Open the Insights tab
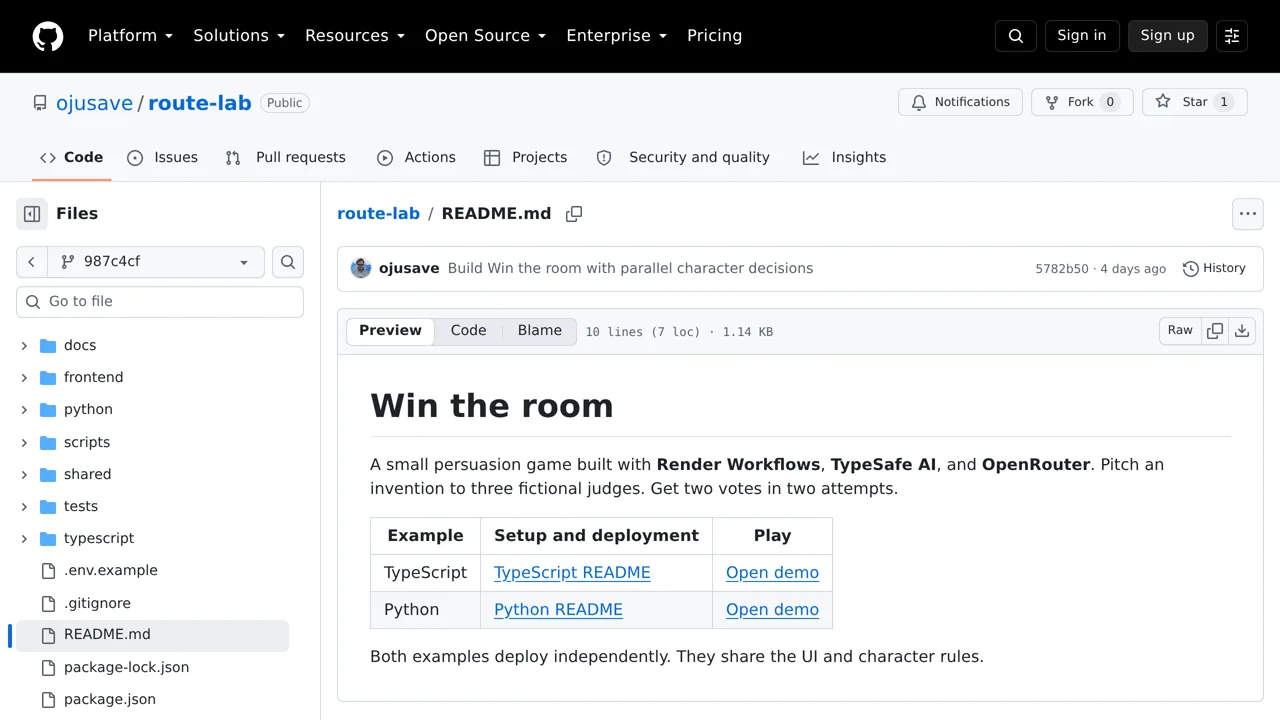 (844, 158)
